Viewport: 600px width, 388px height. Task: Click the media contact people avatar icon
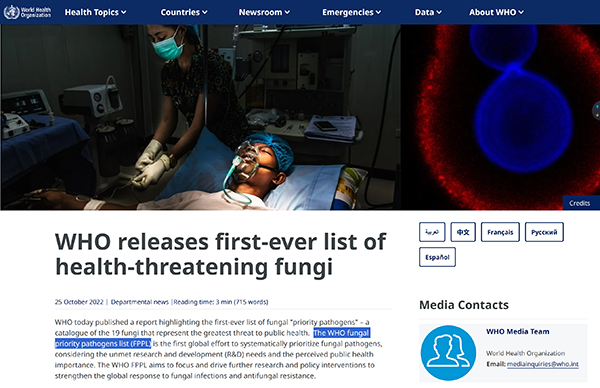click(x=448, y=353)
